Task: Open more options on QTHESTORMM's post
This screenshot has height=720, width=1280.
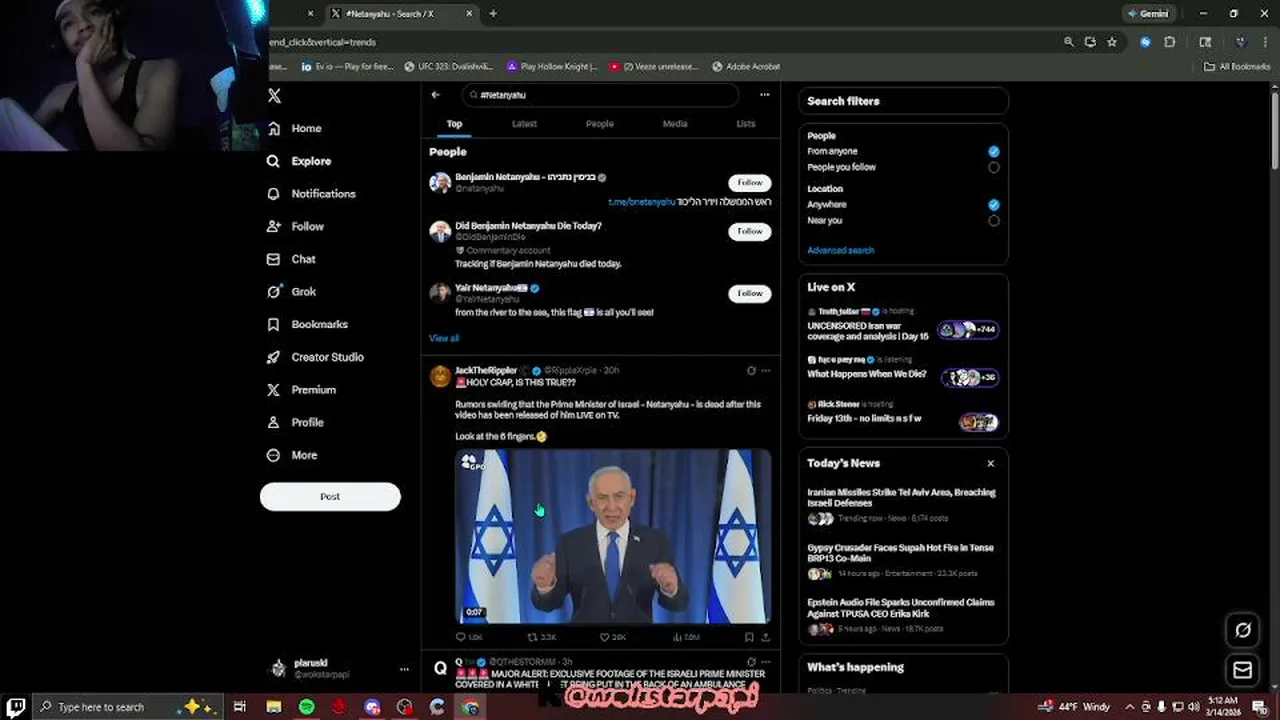Action: point(766,662)
